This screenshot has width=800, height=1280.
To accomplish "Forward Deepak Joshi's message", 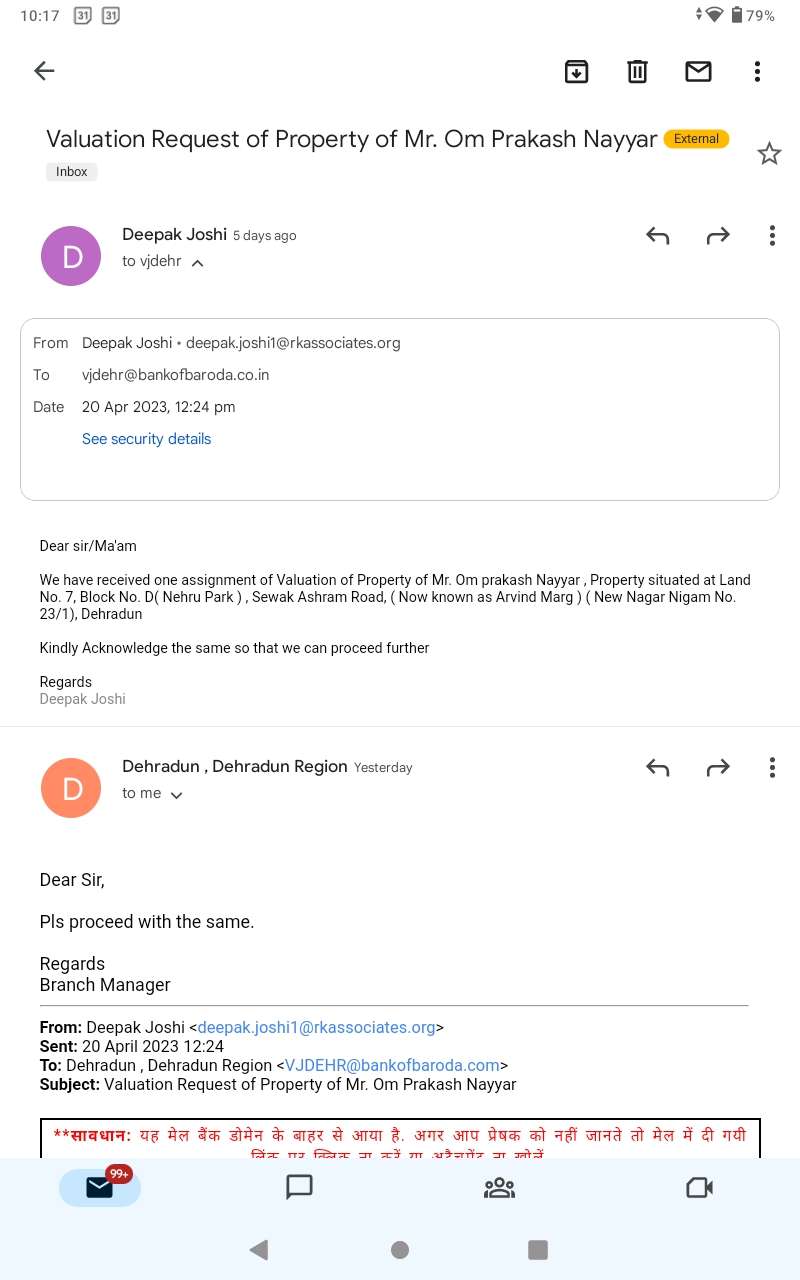I will coord(718,236).
